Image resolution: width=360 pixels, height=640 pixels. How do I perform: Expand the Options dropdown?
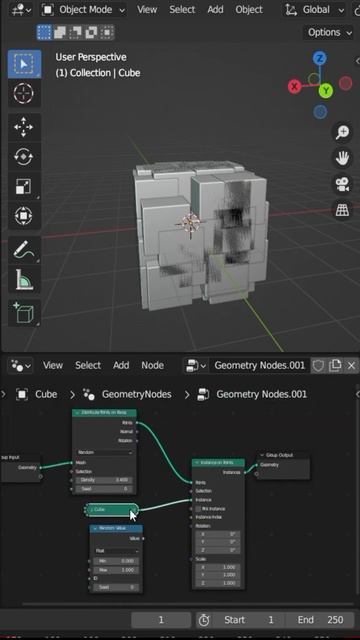pyautogui.click(x=328, y=32)
